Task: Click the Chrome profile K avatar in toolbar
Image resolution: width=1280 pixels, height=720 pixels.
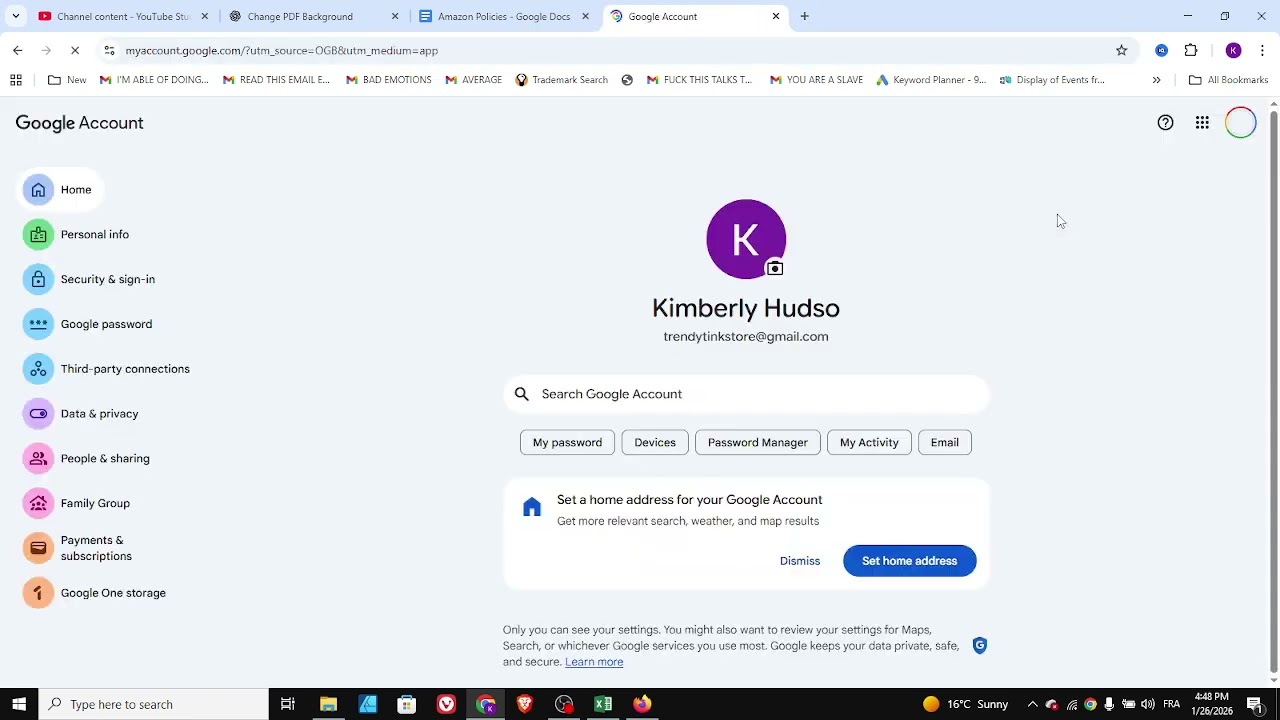Action: (1233, 50)
